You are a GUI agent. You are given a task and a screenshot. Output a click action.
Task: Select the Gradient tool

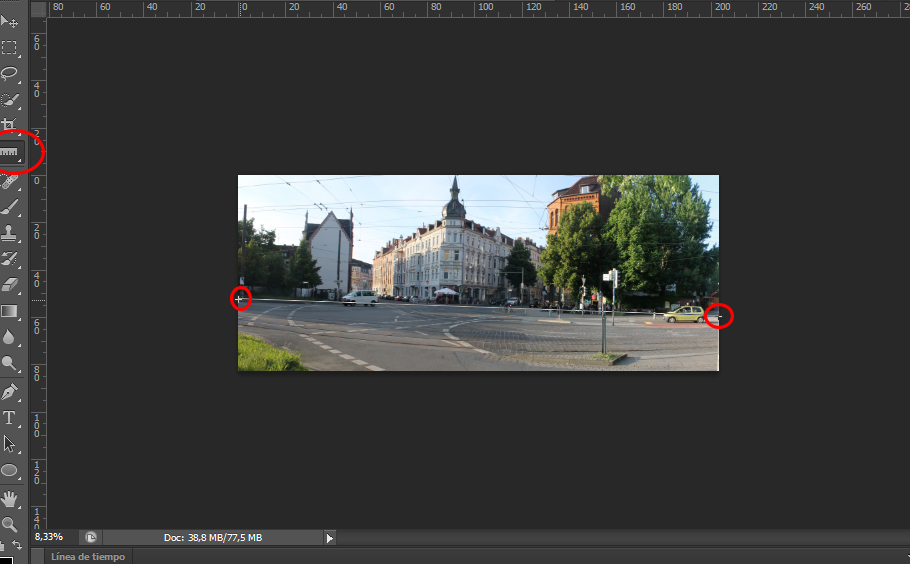pyautogui.click(x=10, y=311)
